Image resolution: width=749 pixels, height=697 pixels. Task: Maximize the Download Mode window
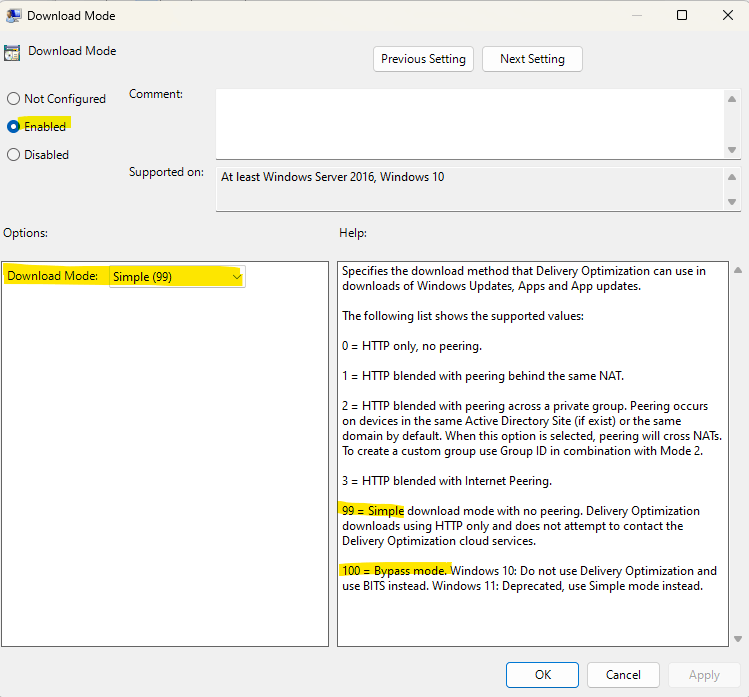(x=682, y=15)
